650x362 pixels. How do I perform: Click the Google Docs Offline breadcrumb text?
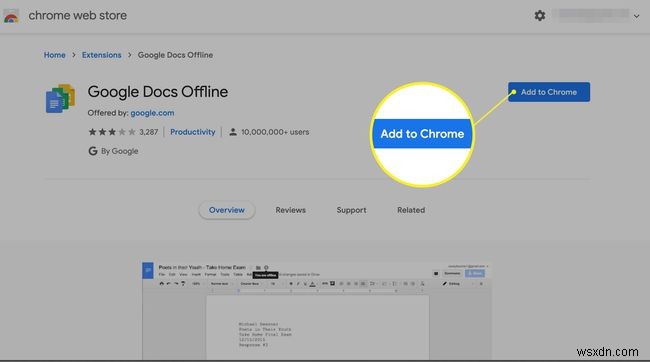175,55
